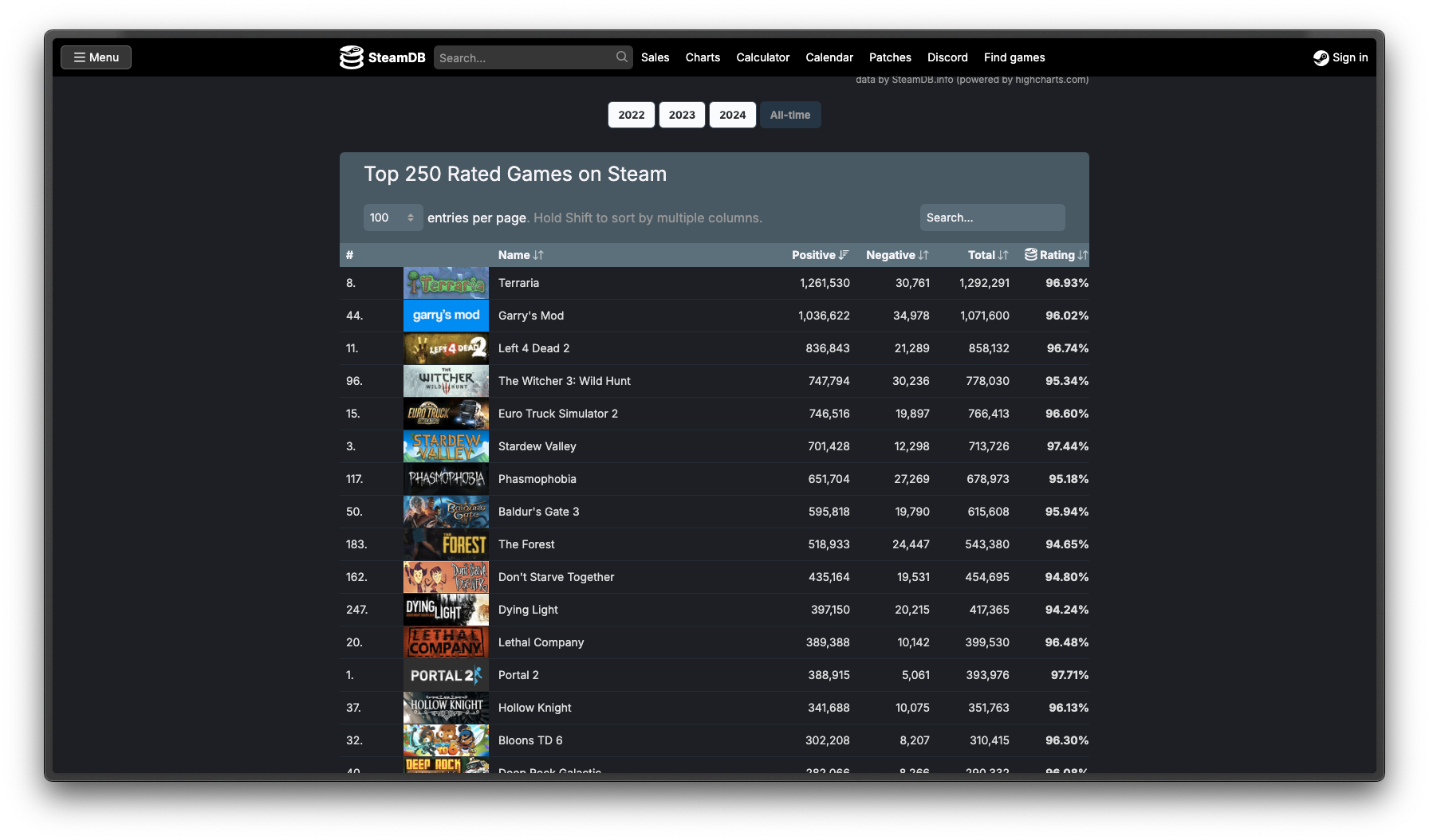Open the Bloons TD 6 thumbnail
Screen dimensions: 1429x840
[446, 740]
